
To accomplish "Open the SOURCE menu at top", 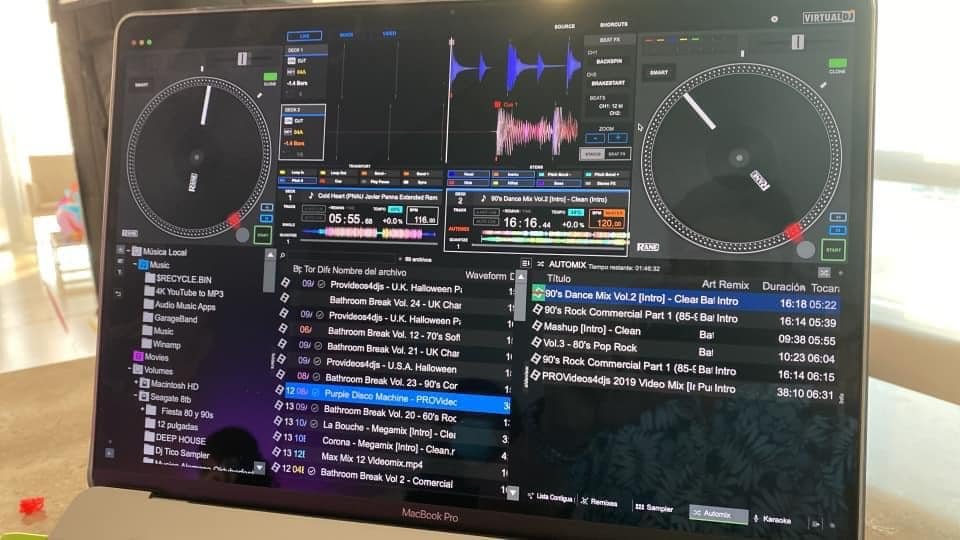I will point(564,26).
